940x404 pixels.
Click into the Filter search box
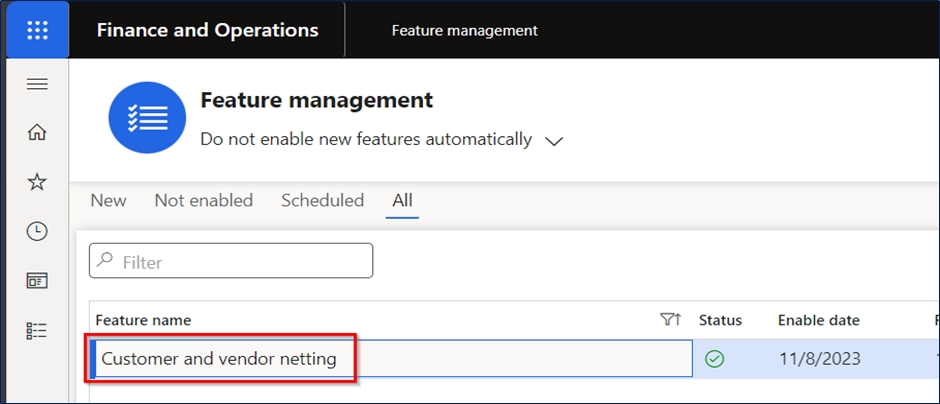(231, 261)
